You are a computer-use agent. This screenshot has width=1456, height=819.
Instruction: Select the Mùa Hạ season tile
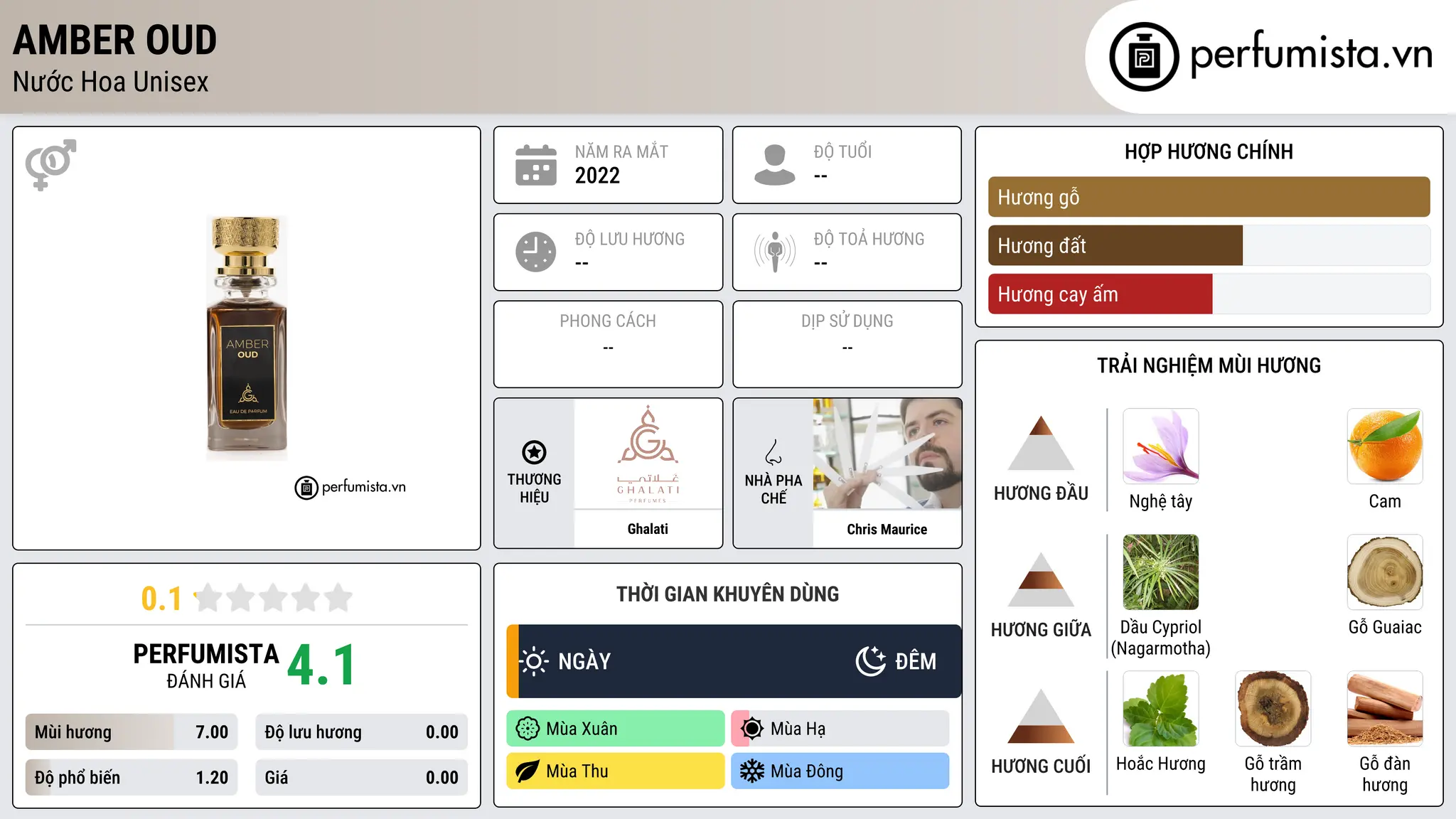tap(840, 729)
